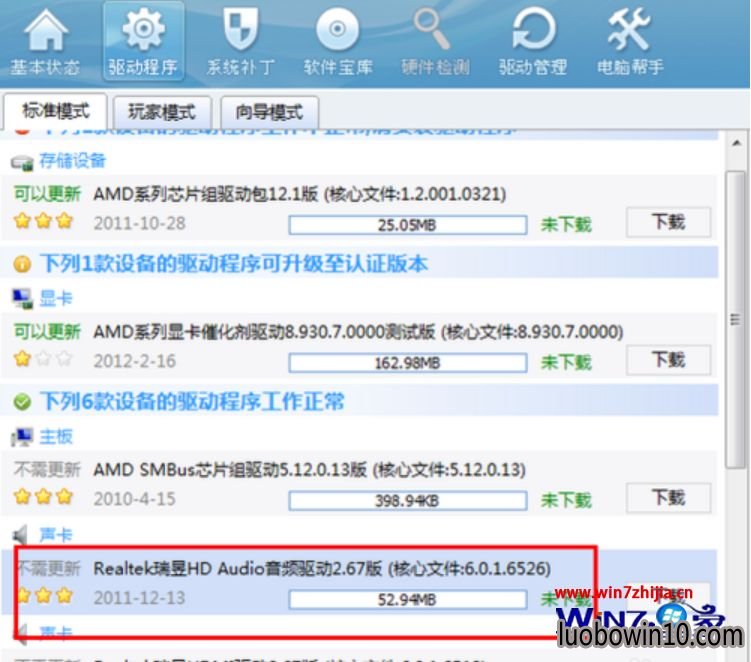
Task: Select 下列1款设备的驱动程序可升级至认证版本 header
Action: pyautogui.click(x=234, y=263)
